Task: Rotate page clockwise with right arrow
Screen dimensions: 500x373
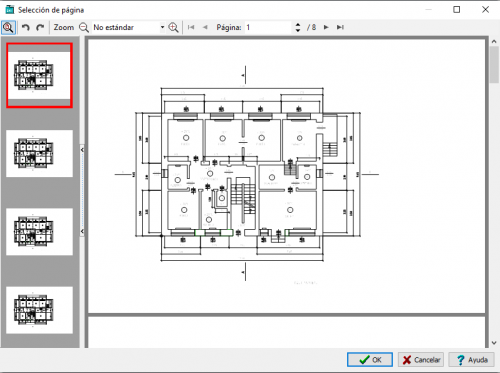Action: click(40, 27)
